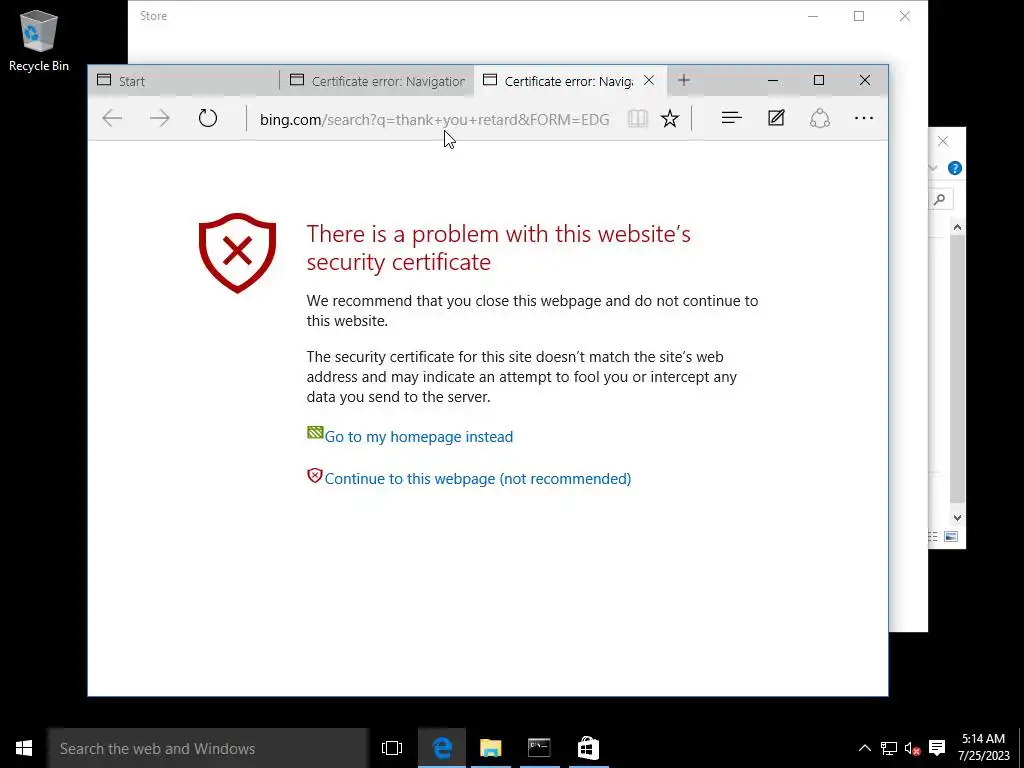1024x768 pixels.
Task: Switch to the Start tab
Action: point(183,81)
